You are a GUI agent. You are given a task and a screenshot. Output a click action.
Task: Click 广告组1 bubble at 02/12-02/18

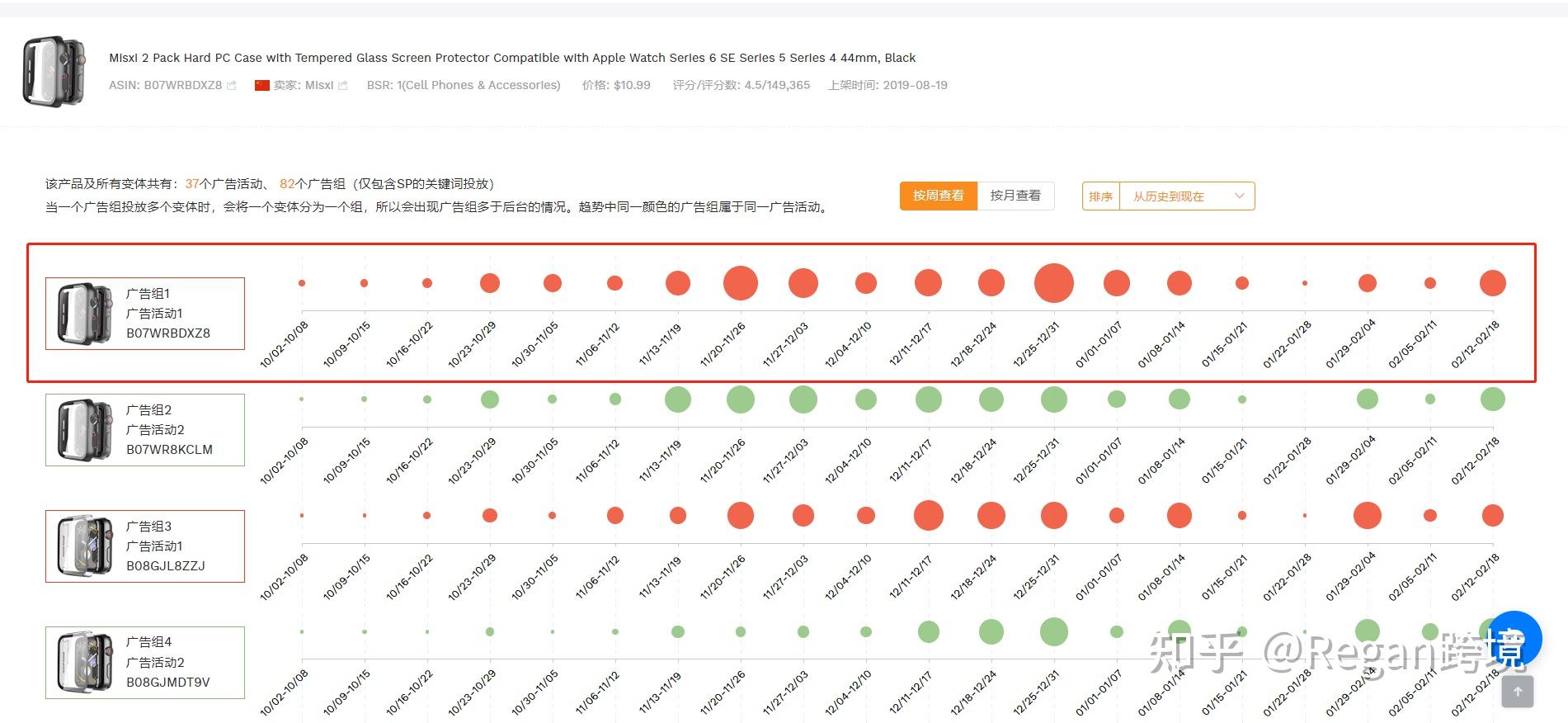pos(1493,283)
